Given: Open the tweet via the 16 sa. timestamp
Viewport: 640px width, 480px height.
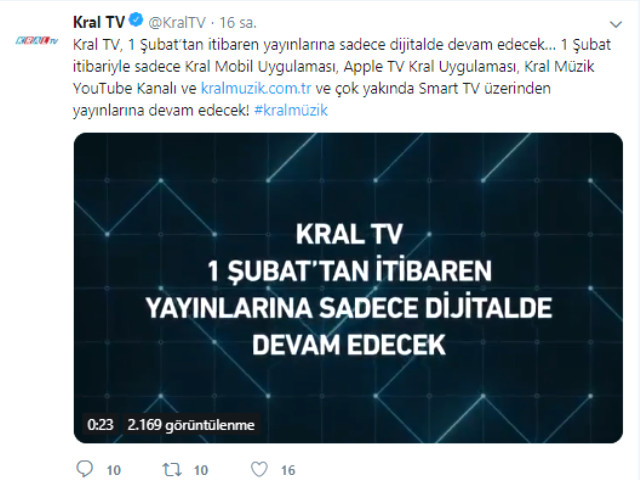Looking at the screenshot, I should click(238, 22).
